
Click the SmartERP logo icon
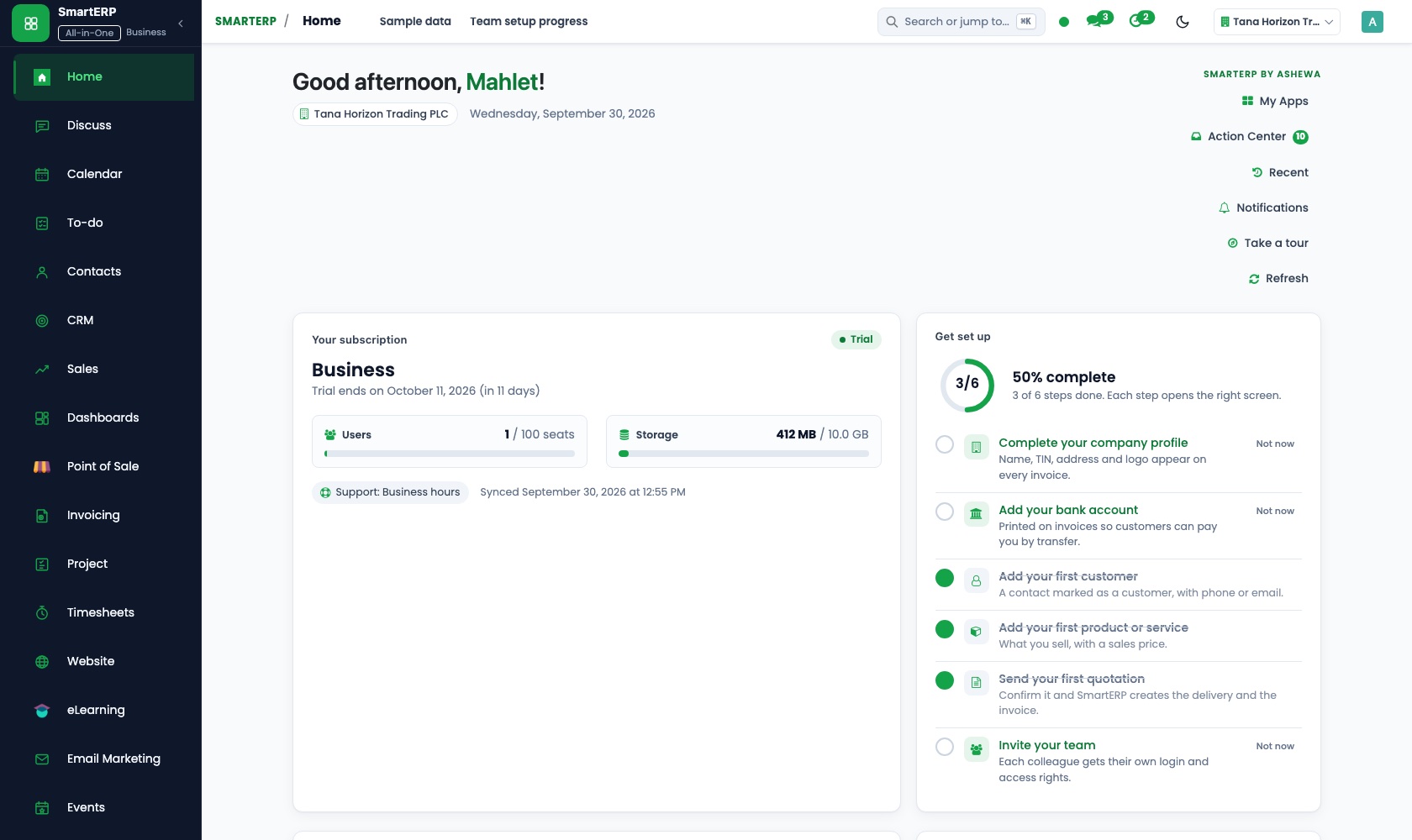coord(31,24)
